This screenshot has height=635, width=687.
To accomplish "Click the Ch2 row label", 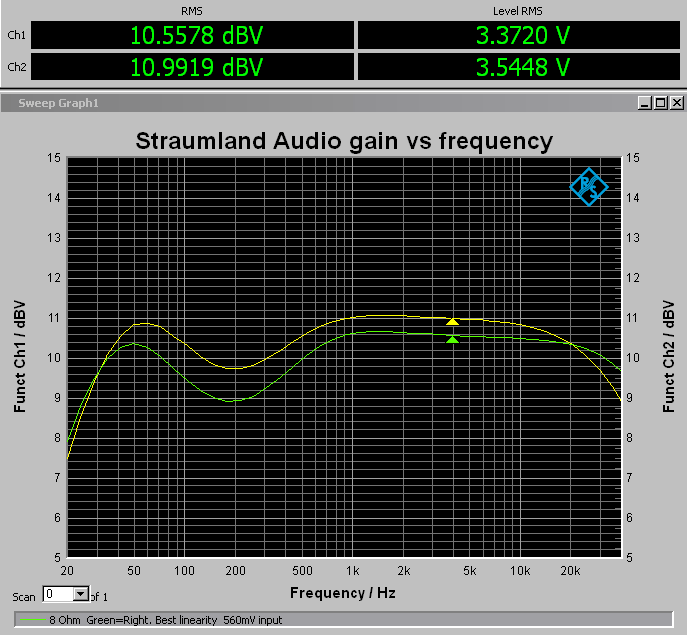I will pyautogui.click(x=17, y=67).
